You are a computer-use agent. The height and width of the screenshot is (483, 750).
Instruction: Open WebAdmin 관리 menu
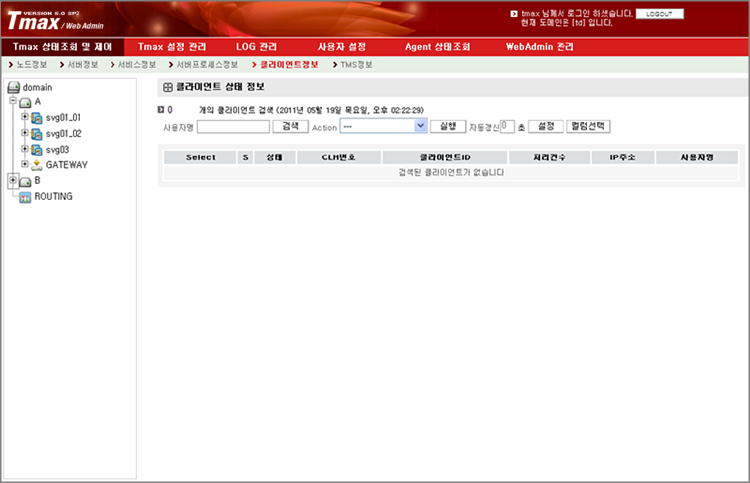[x=540, y=47]
